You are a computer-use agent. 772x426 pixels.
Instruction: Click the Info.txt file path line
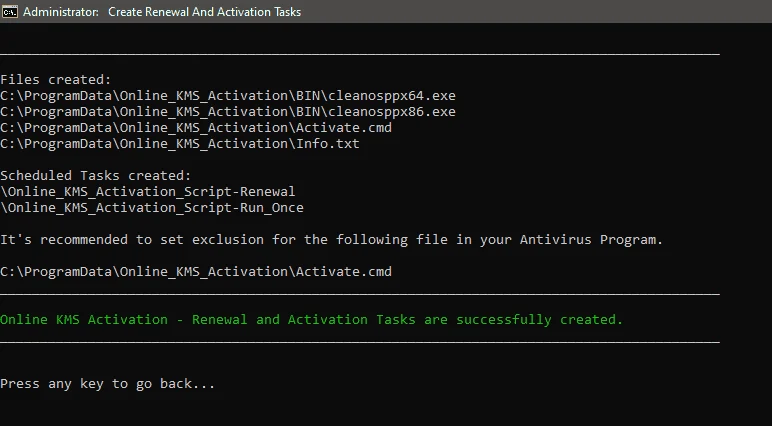tap(180, 144)
